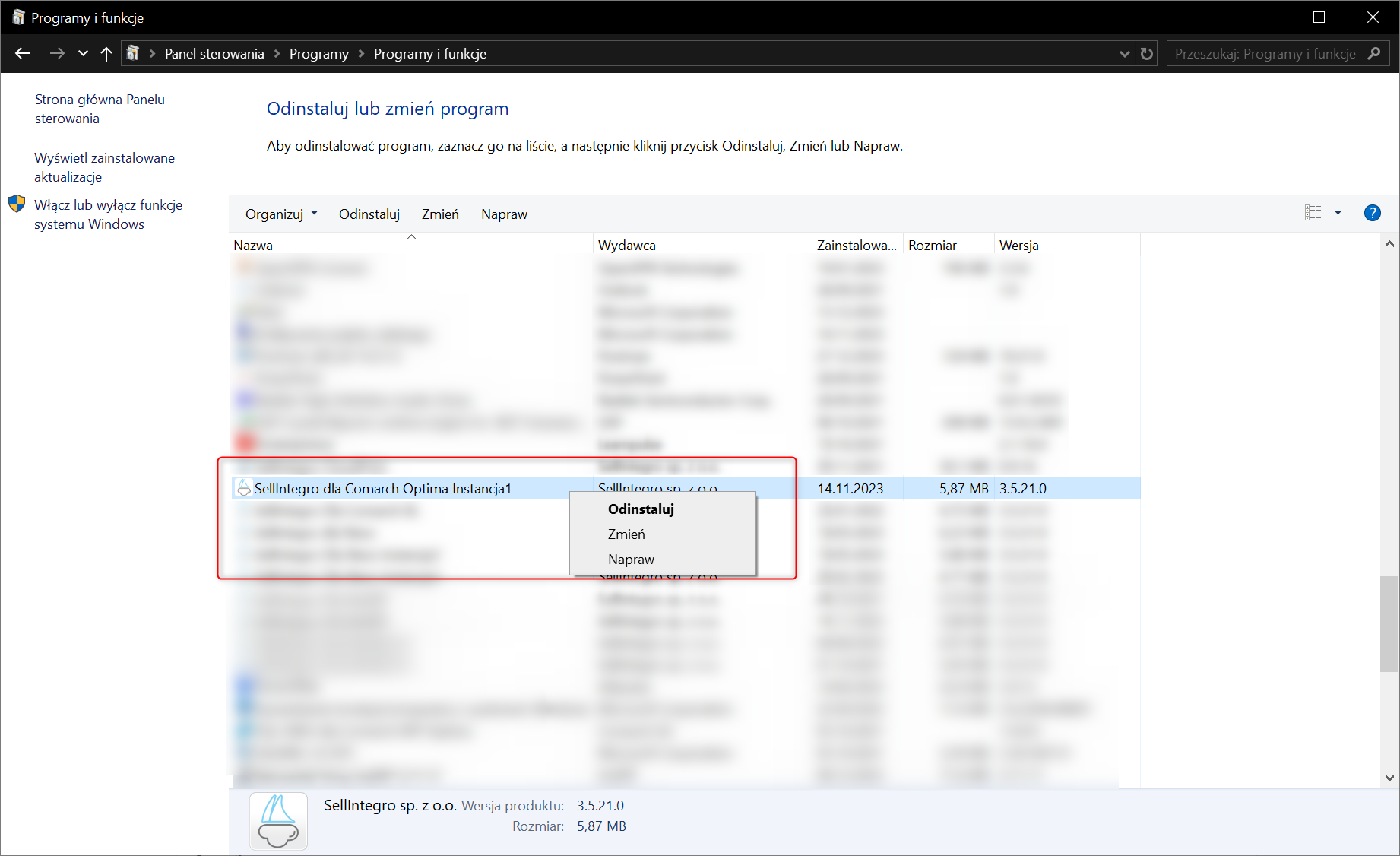This screenshot has height=856, width=1400.
Task: Click the vertical scrollbar thumb
Action: (1389, 624)
